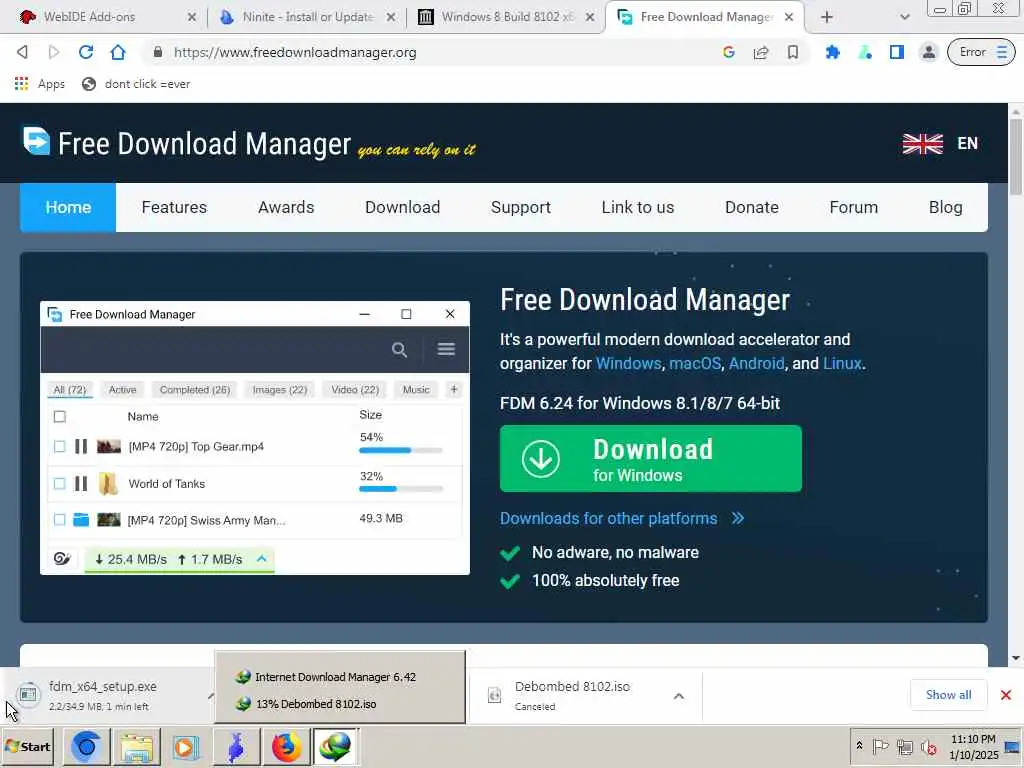Screen dimensions: 1024x768
Task: Click Show all downloads button
Action: click(x=948, y=695)
